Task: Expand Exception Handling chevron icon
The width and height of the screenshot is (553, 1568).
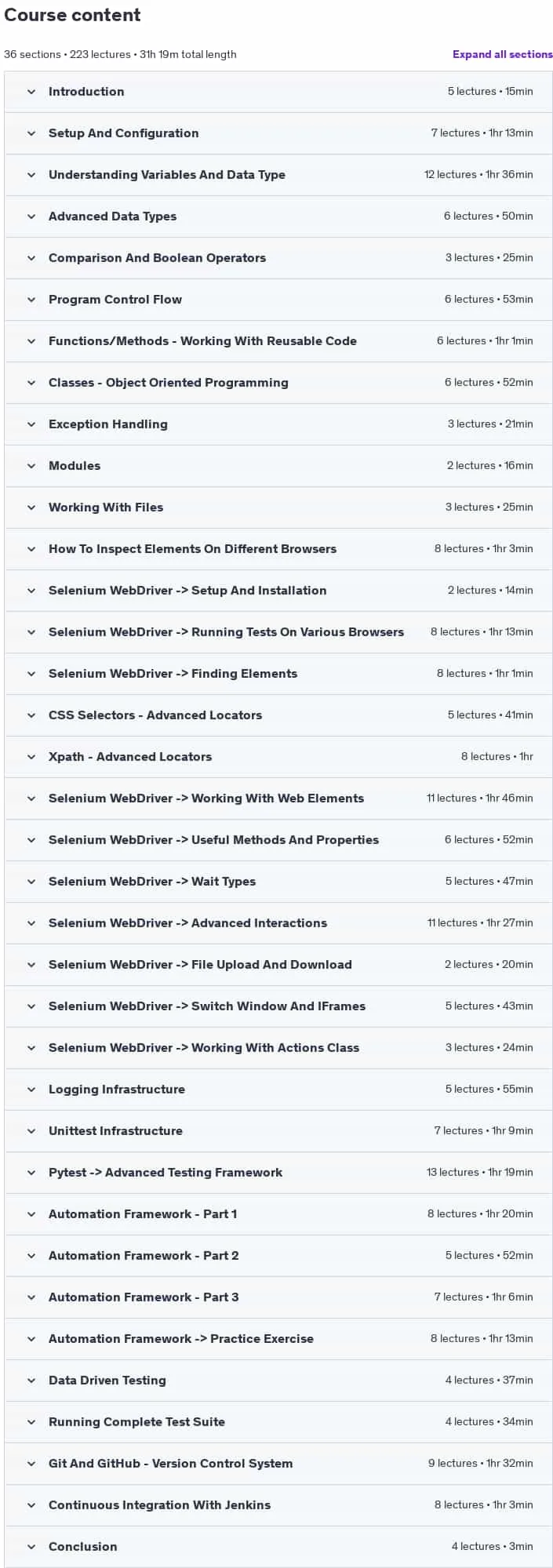Action: [31, 424]
